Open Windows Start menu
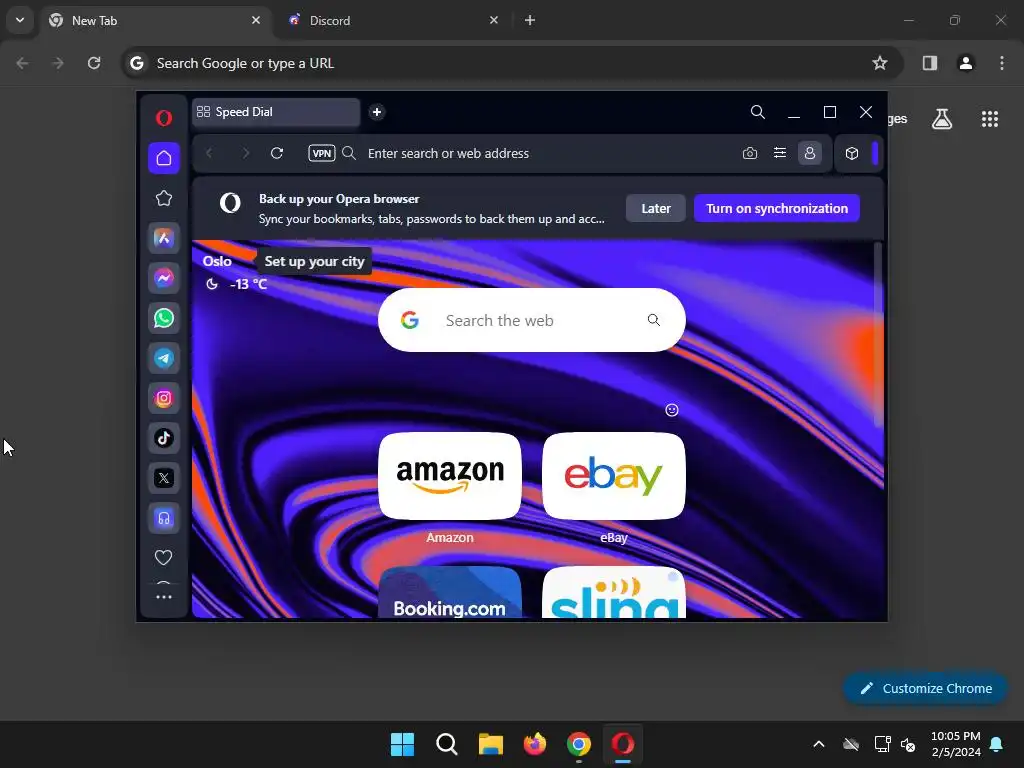Viewport: 1024px width, 768px height. click(402, 744)
